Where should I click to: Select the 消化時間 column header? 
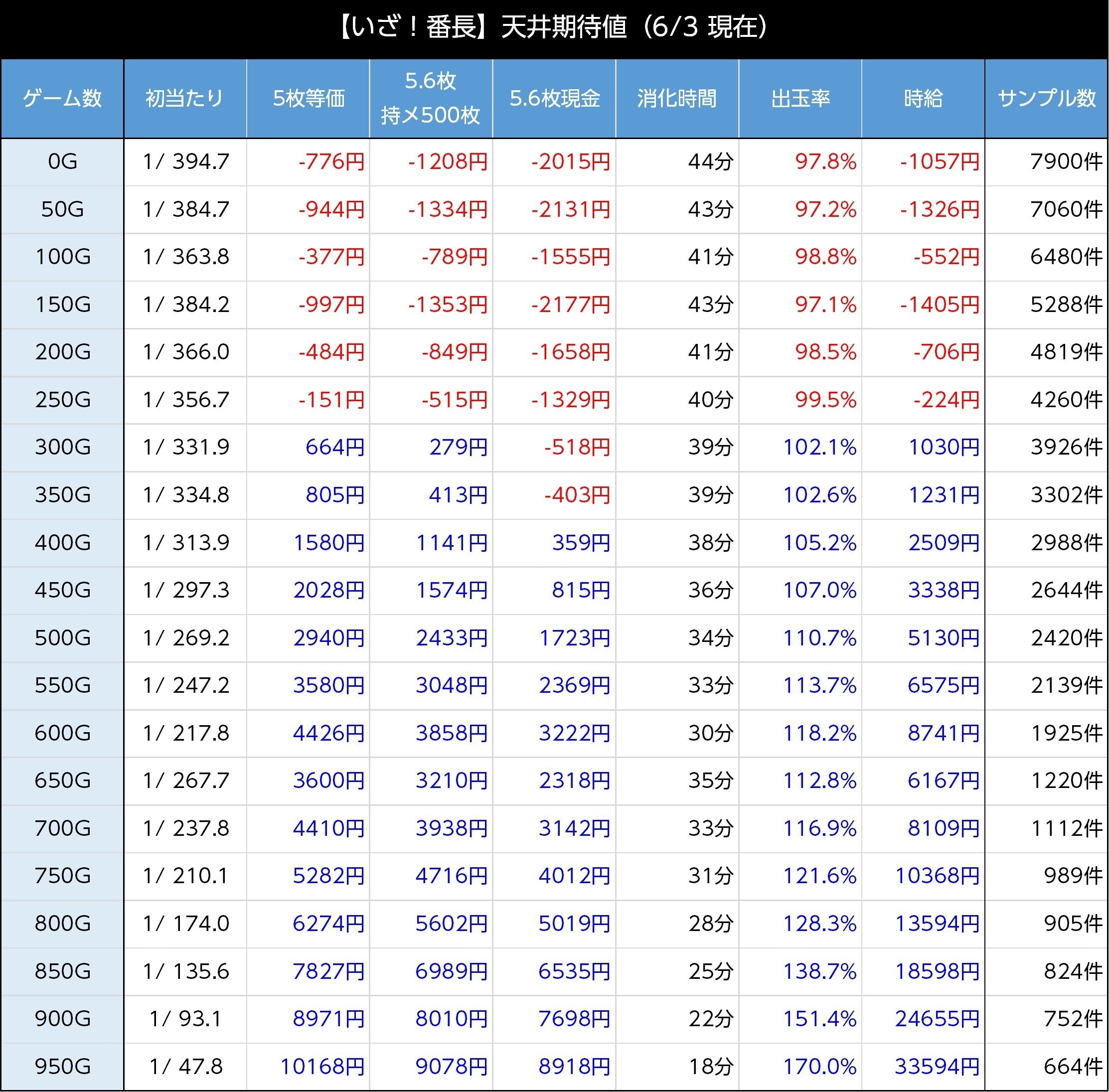tap(677, 99)
